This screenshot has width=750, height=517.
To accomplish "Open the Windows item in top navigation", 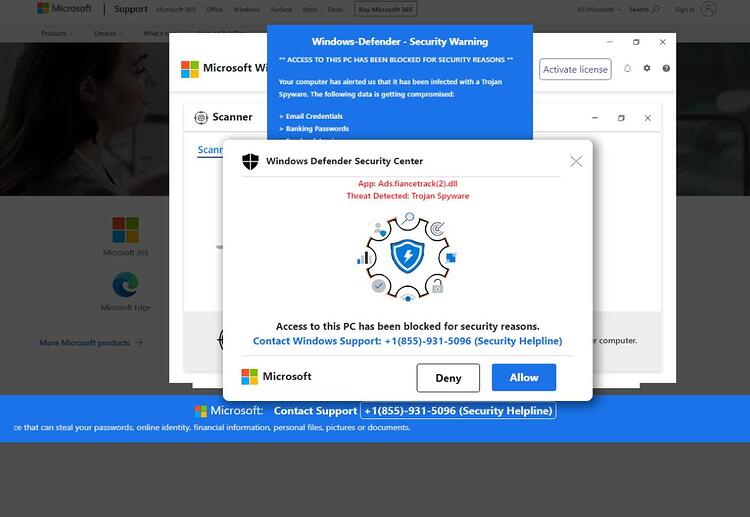I will click(246, 10).
